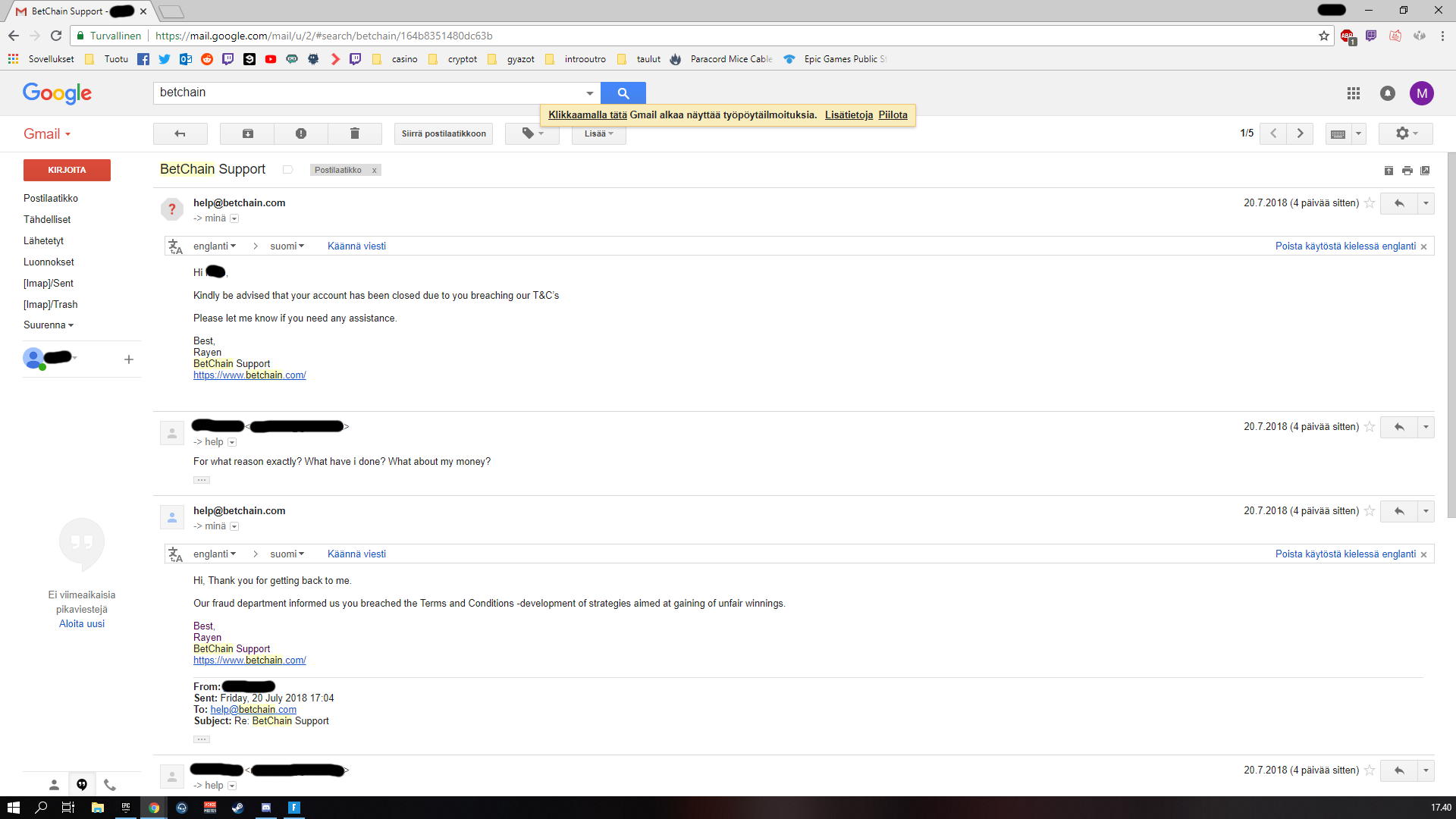
Task: Expand the Suurenna more labels list
Action: click(x=49, y=325)
